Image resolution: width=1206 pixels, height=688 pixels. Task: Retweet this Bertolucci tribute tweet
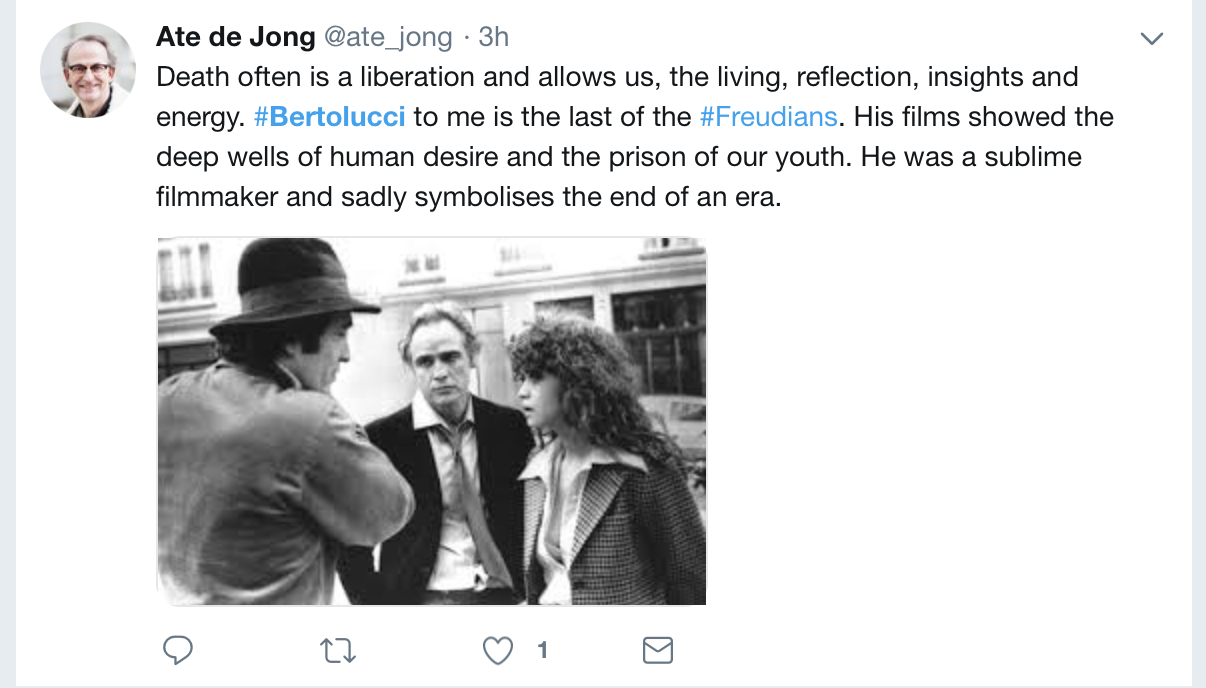339,651
